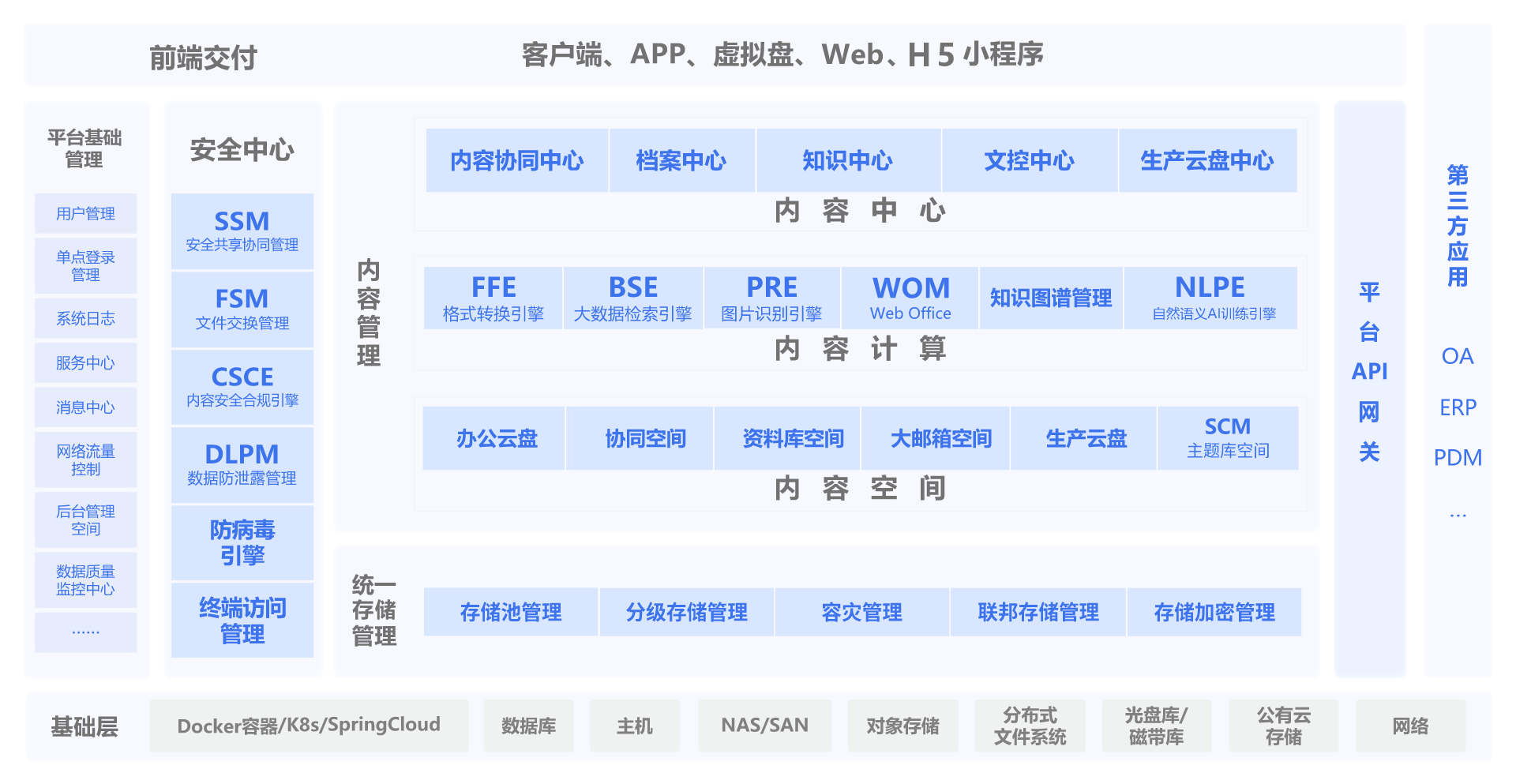Select the Docker容器/K8s/SpringCloud block

tap(309, 726)
